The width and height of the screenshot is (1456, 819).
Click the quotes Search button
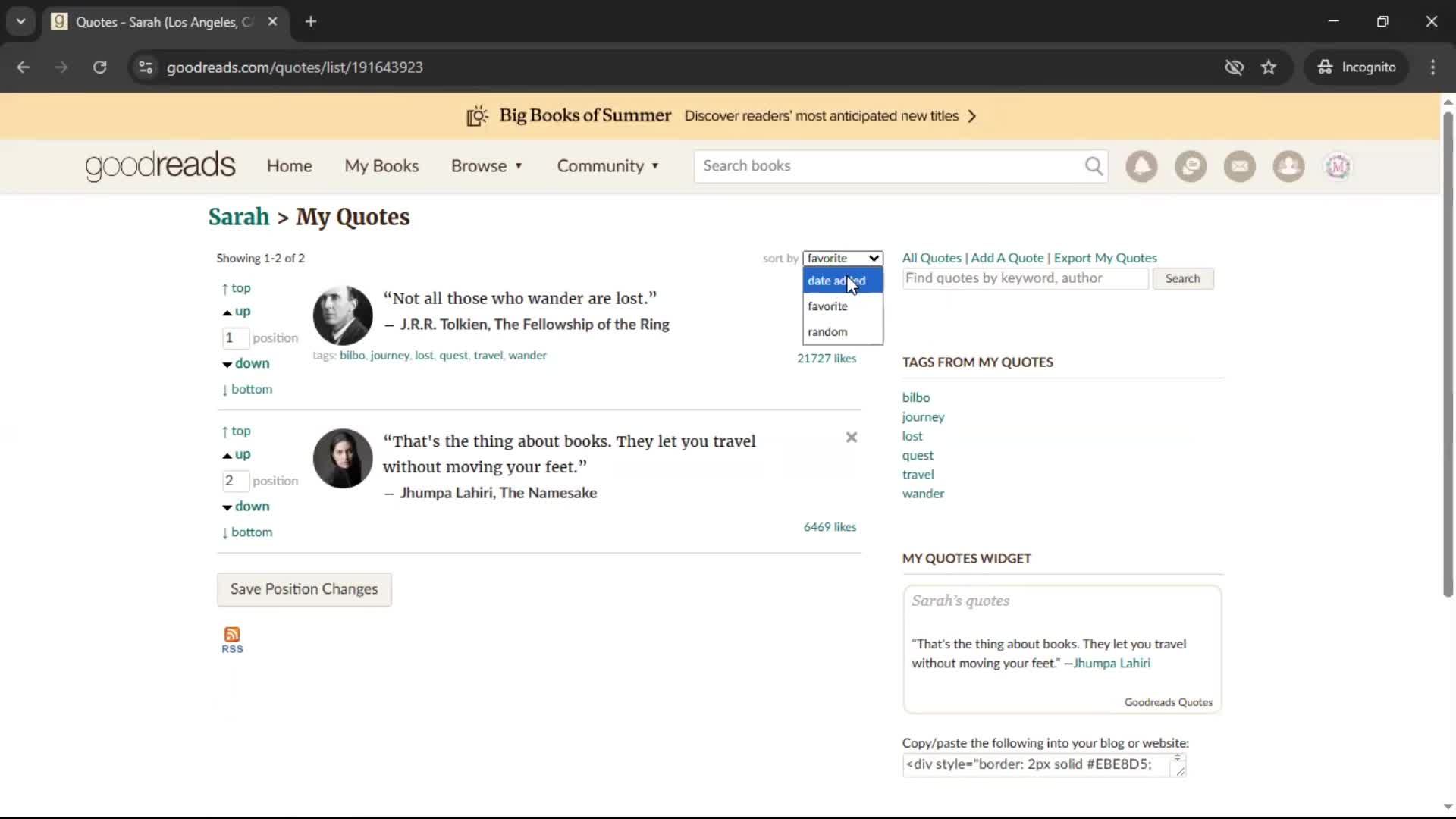coord(1183,278)
